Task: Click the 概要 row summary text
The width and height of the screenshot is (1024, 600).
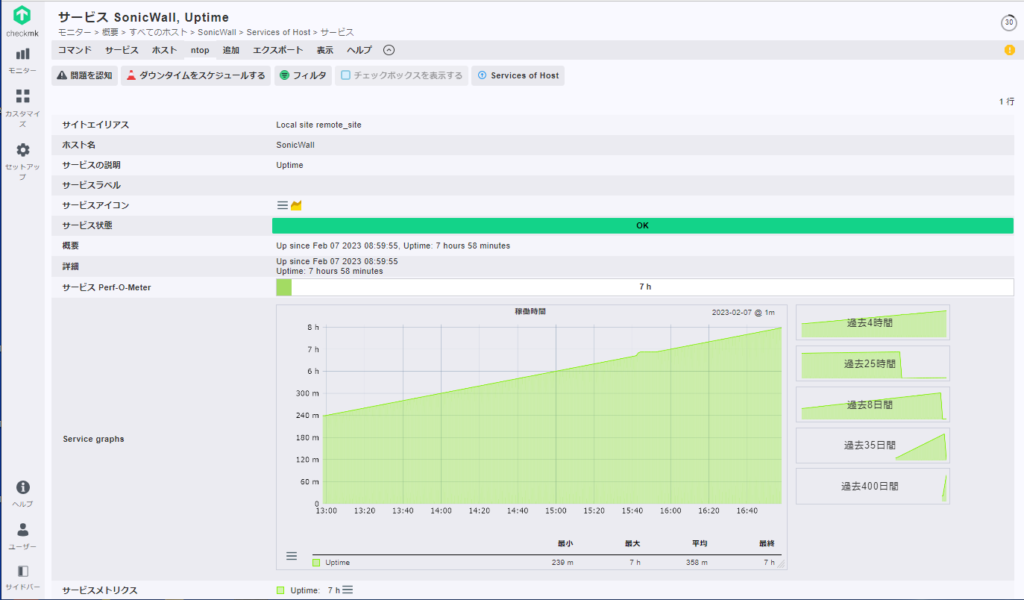Action: tap(393, 246)
